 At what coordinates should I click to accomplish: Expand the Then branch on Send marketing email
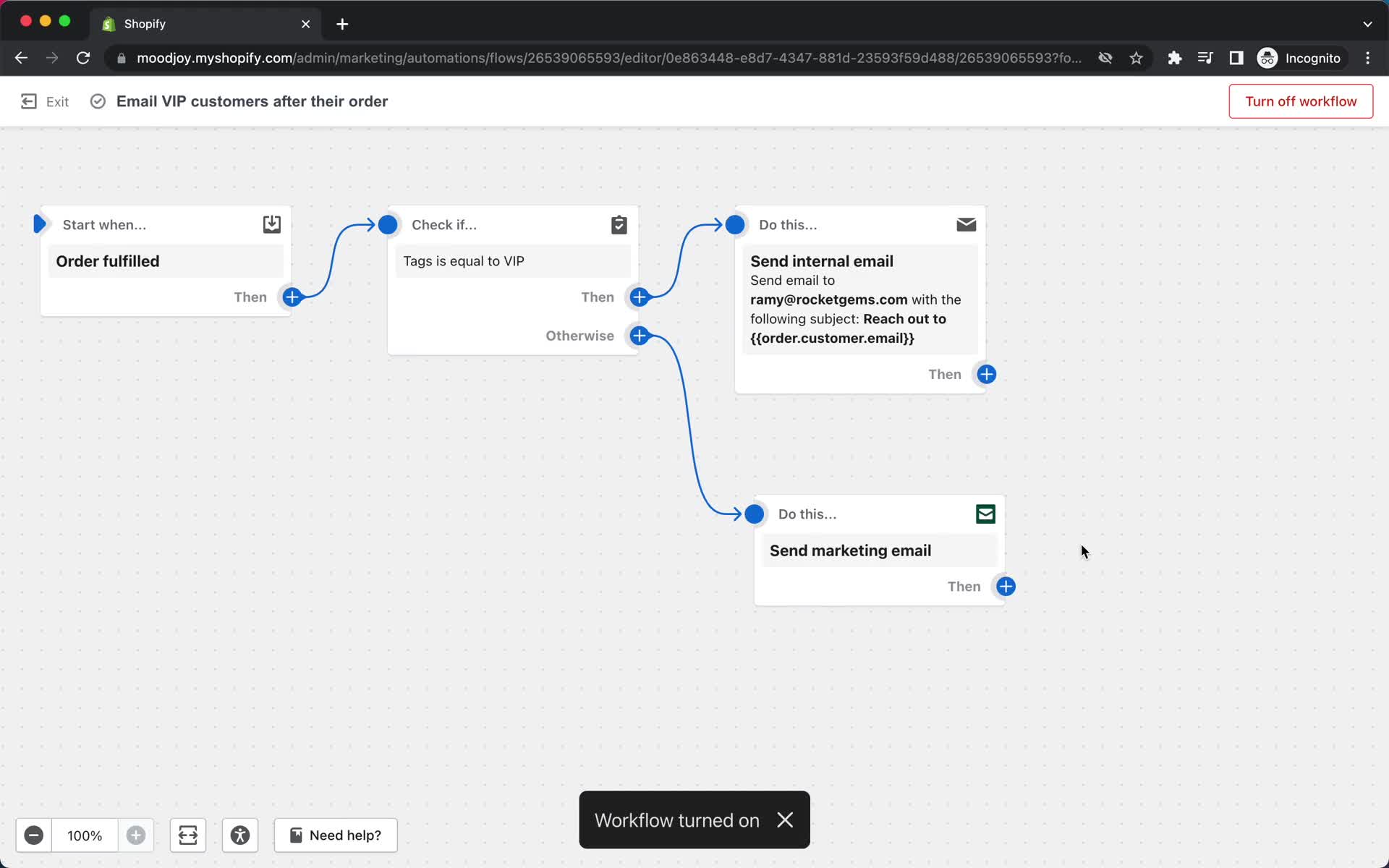pos(1005,586)
